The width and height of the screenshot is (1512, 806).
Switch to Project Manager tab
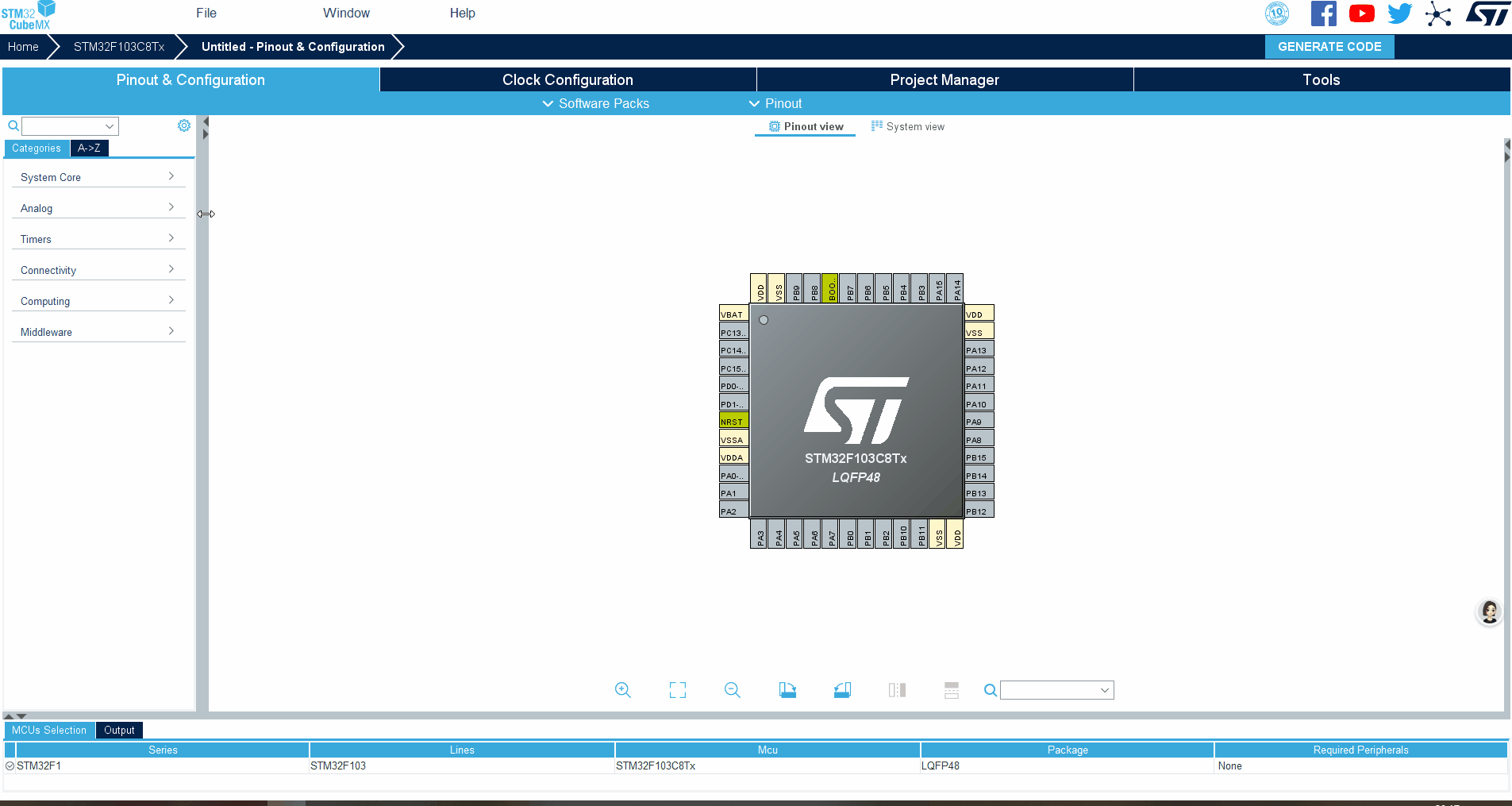[945, 79]
